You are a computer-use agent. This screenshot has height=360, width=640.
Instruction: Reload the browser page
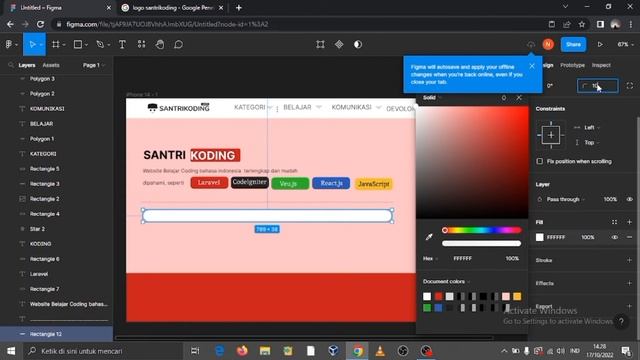click(x=40, y=24)
